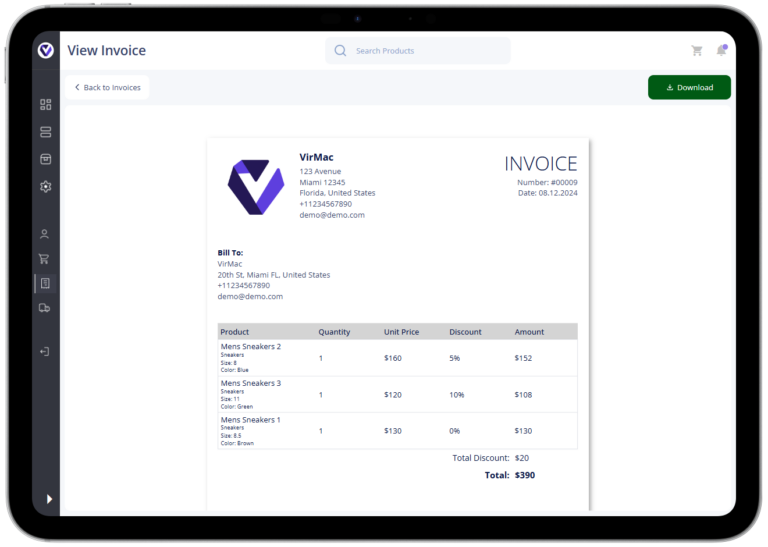The height and width of the screenshot is (547, 768).
Task: Click the Bill To: label
Action: (230, 253)
